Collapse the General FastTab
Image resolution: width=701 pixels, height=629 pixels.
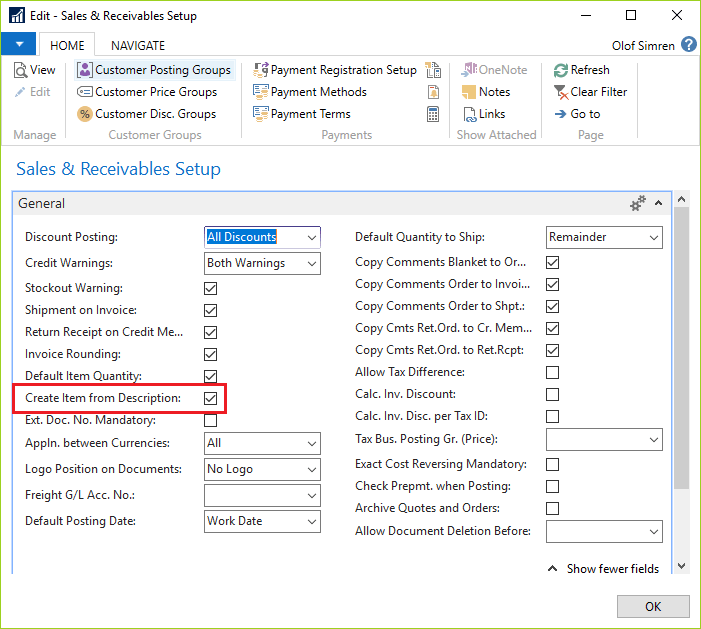pyautogui.click(x=659, y=203)
